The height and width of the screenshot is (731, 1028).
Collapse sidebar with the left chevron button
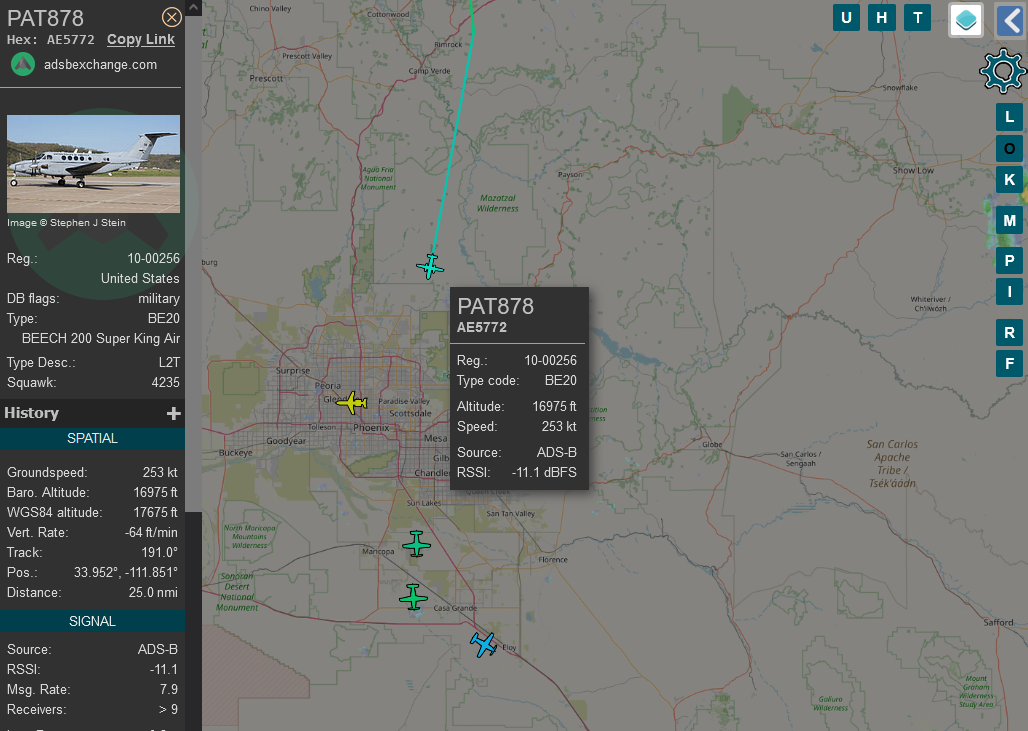point(1010,20)
